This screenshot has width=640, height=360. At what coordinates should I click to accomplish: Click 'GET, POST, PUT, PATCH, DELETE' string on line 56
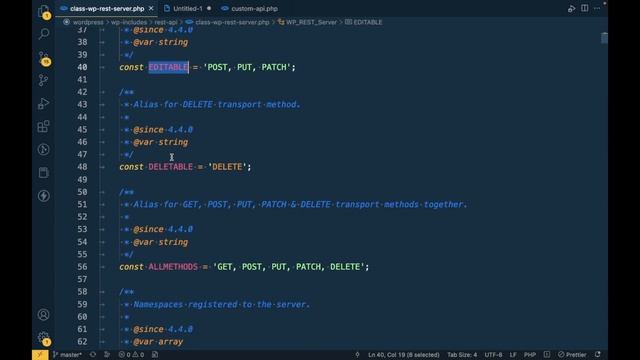(x=289, y=267)
